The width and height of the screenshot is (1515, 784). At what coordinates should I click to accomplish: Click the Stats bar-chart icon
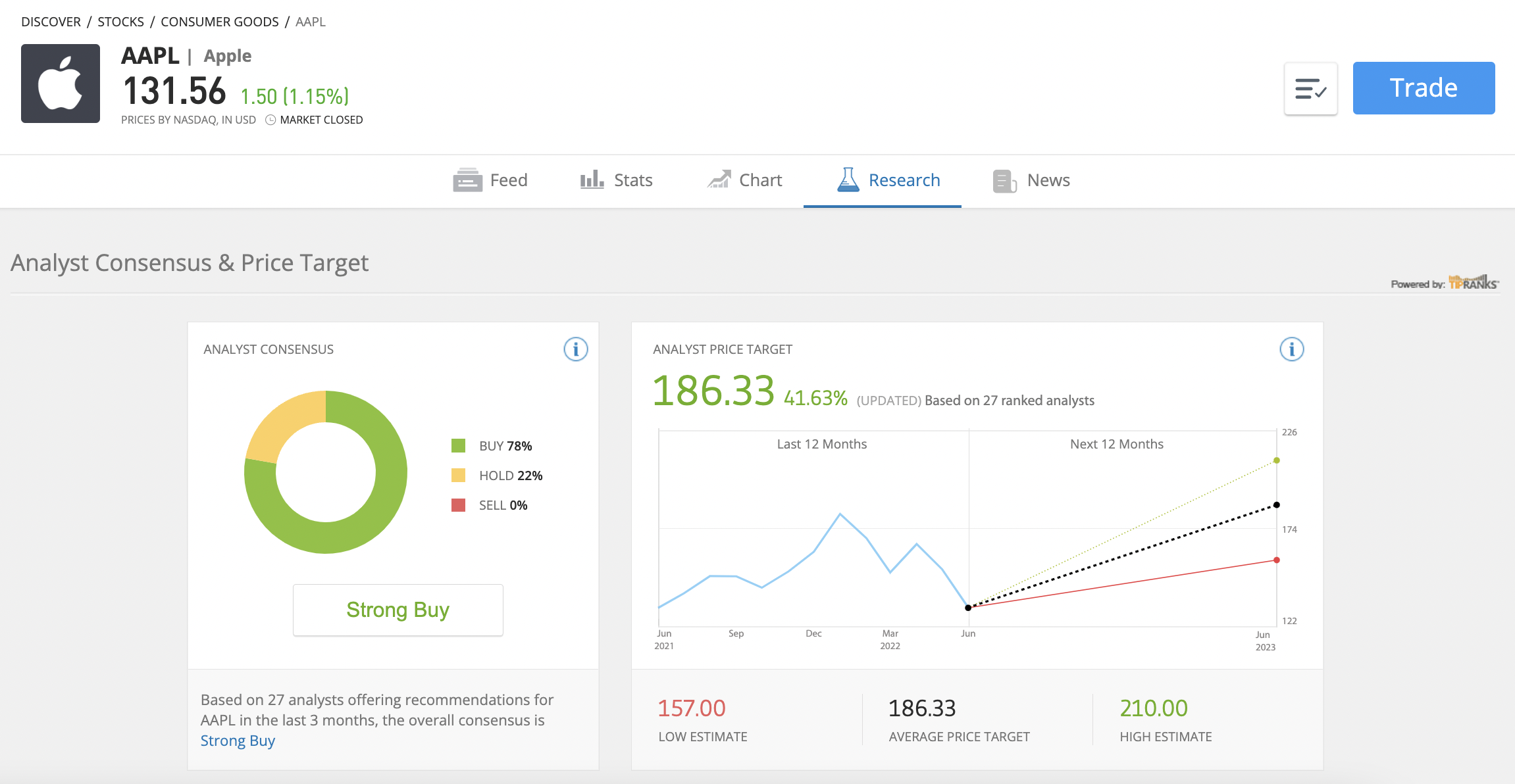pos(592,179)
